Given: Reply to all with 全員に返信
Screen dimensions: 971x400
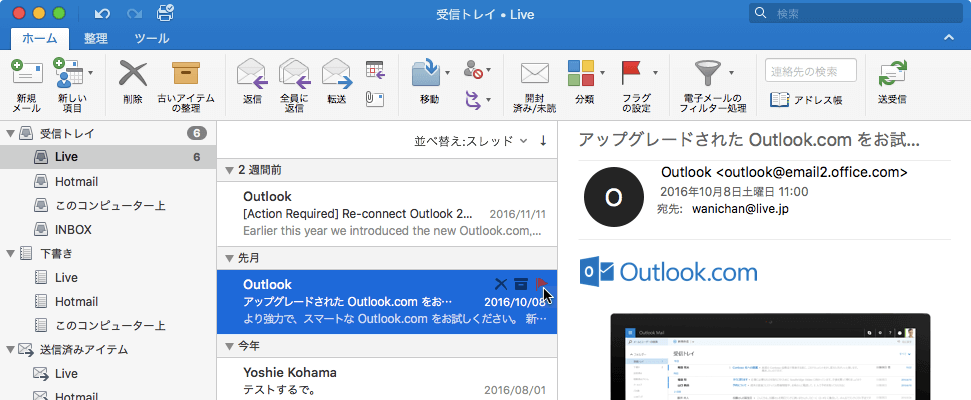Looking at the screenshot, I should 295,85.
